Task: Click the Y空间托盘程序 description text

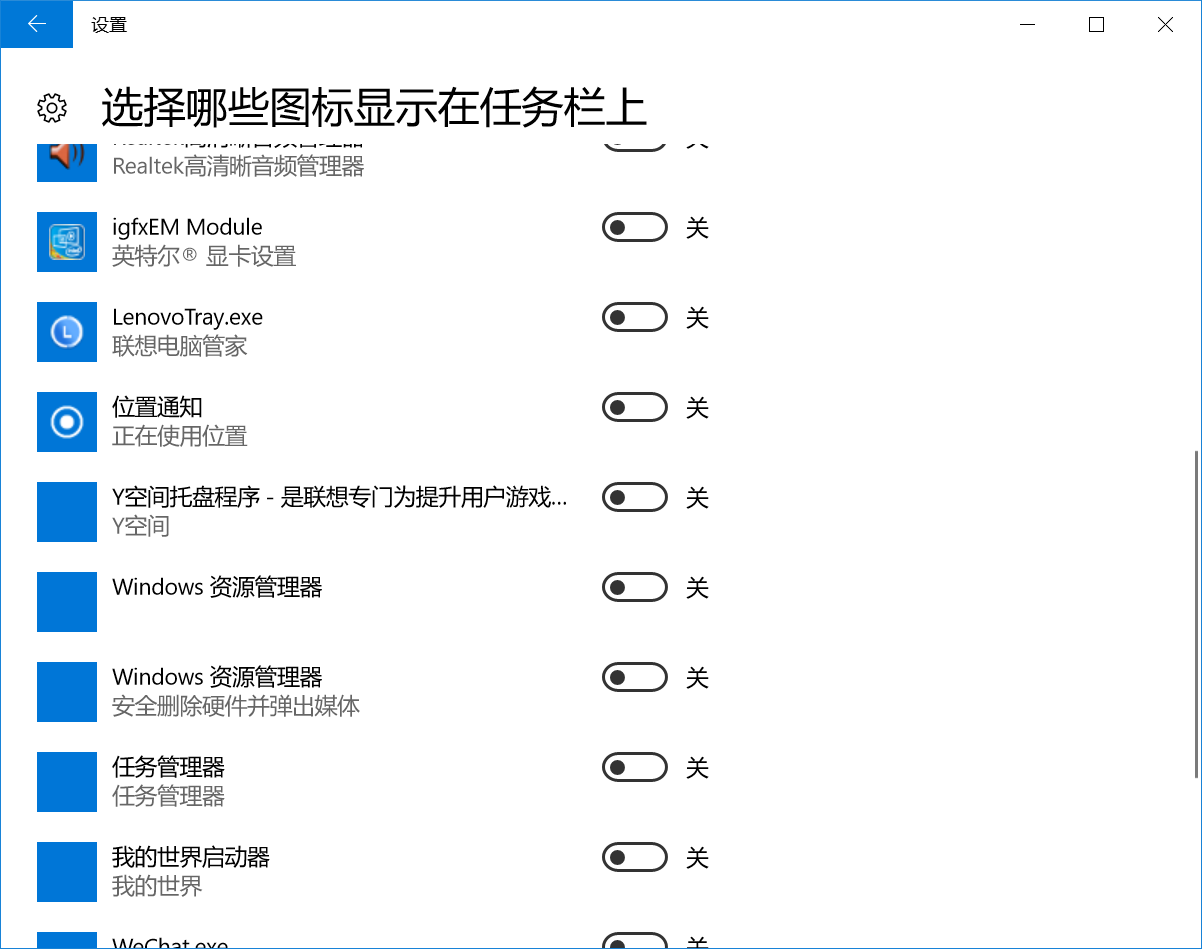Action: click(x=340, y=497)
